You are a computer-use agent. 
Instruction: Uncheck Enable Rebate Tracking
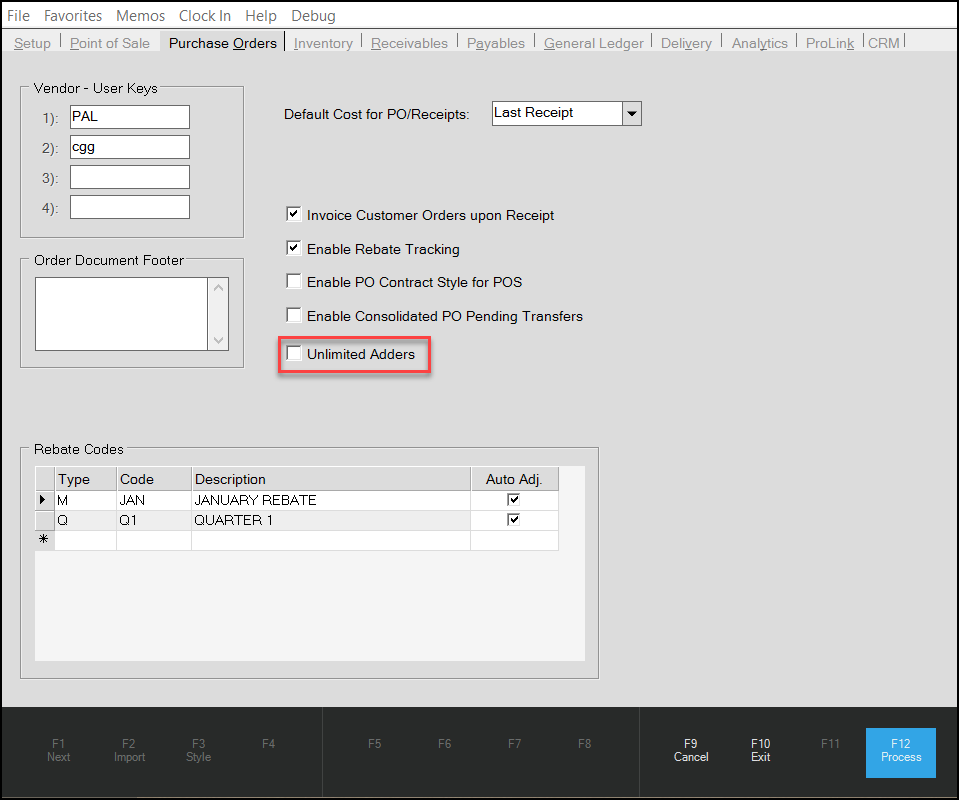point(294,248)
